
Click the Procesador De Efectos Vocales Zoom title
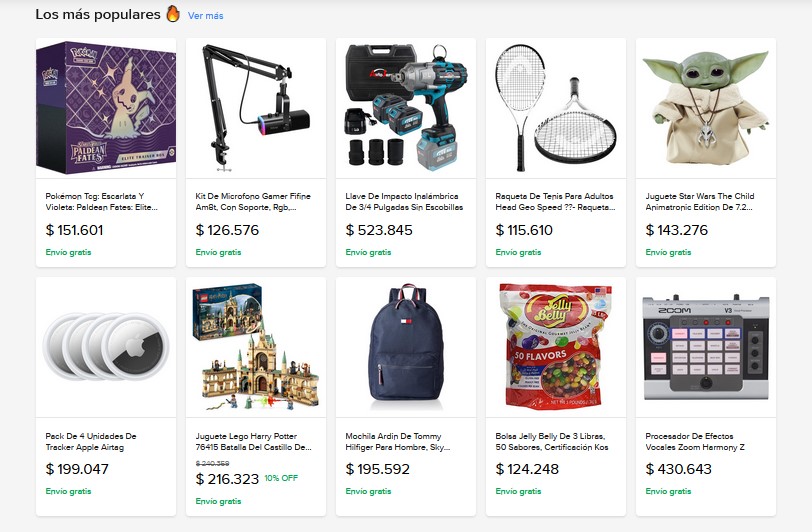click(x=695, y=441)
